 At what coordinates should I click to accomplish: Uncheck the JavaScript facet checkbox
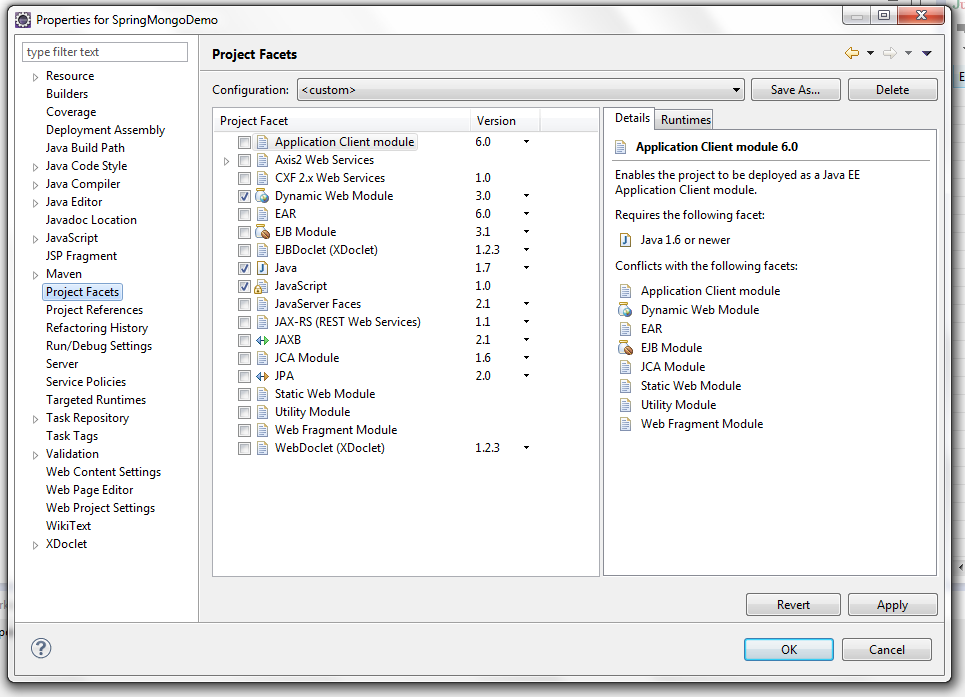point(244,287)
